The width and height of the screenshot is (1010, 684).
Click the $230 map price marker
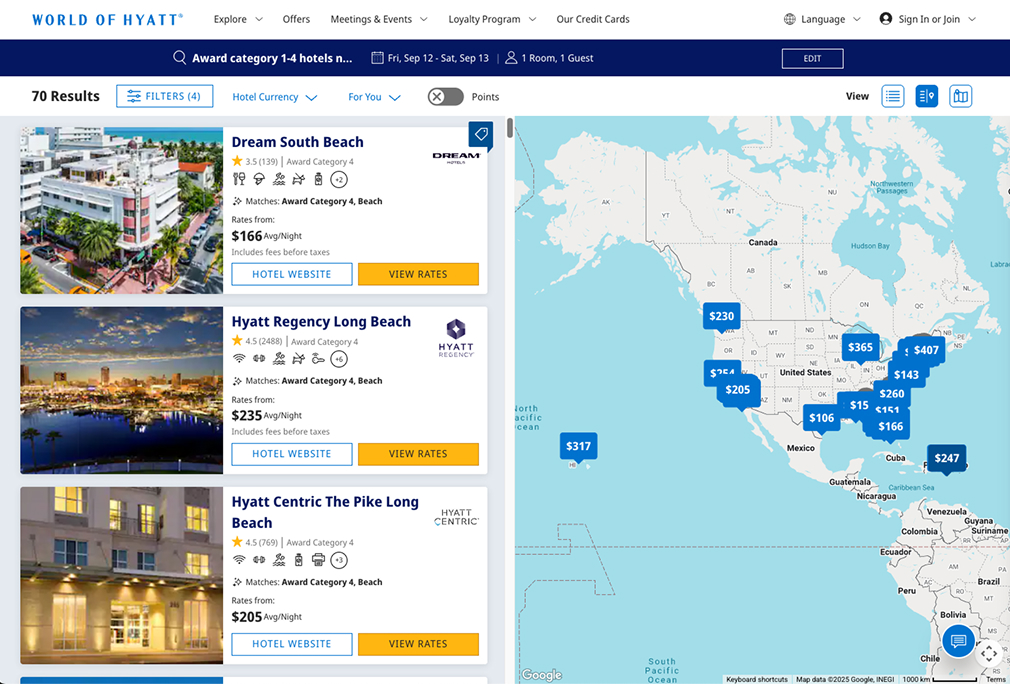[721, 316]
